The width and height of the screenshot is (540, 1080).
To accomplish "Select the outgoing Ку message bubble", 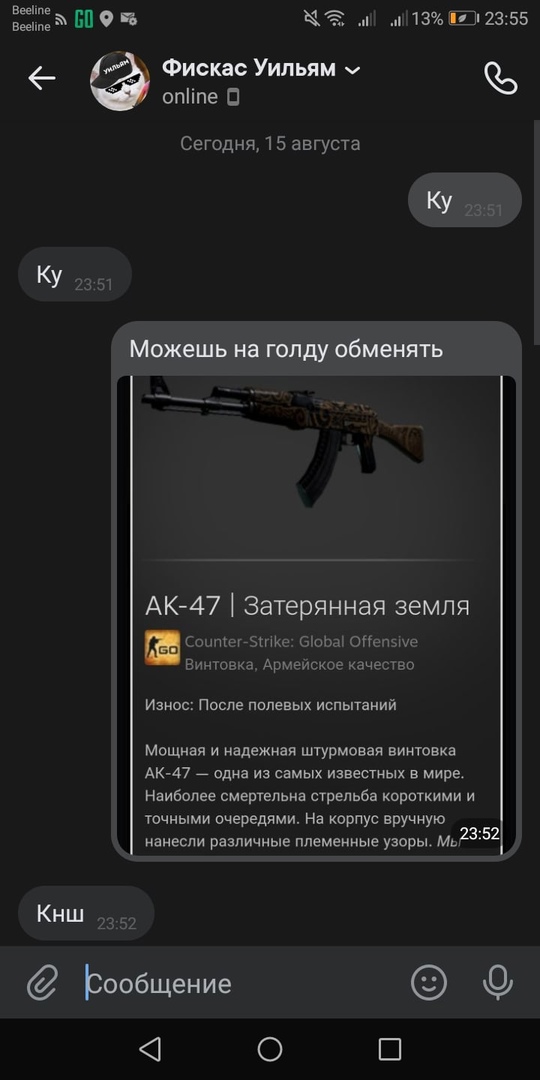I will (465, 200).
